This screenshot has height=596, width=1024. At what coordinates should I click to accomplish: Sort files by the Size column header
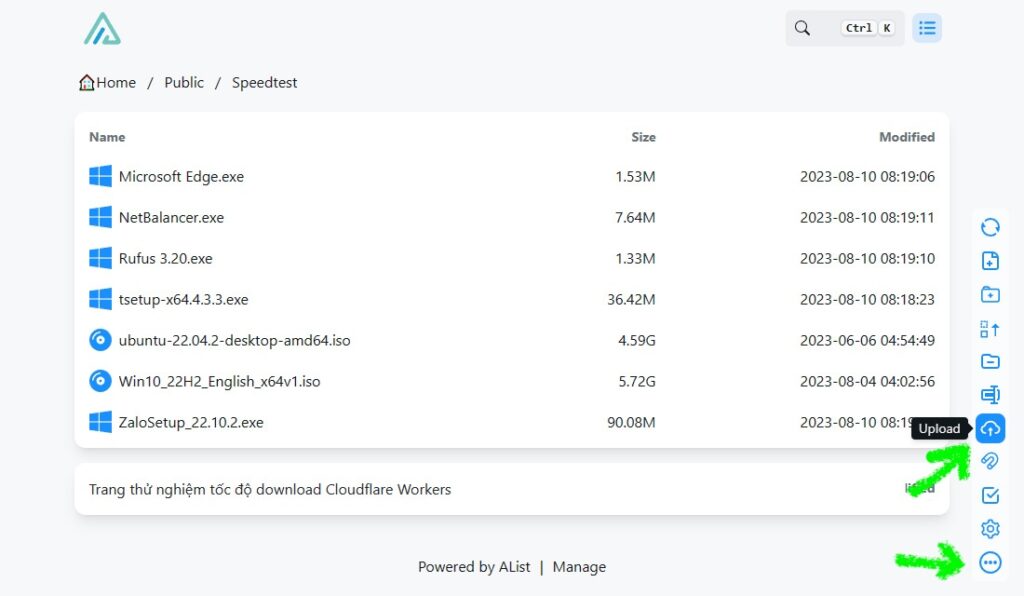click(643, 137)
